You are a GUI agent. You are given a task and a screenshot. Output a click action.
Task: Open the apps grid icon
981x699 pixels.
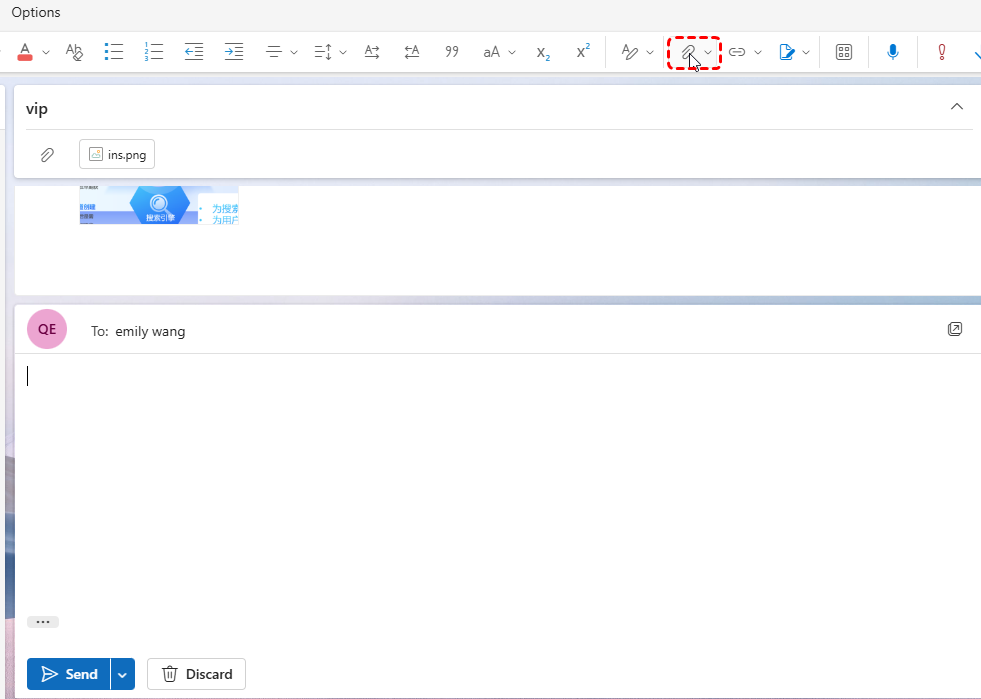[844, 52]
